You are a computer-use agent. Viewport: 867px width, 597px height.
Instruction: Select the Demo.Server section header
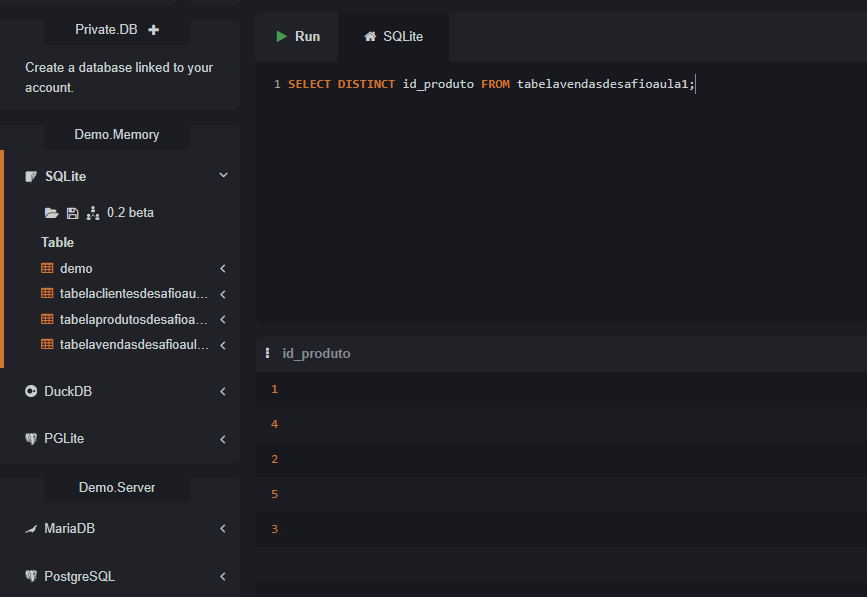[117, 488]
